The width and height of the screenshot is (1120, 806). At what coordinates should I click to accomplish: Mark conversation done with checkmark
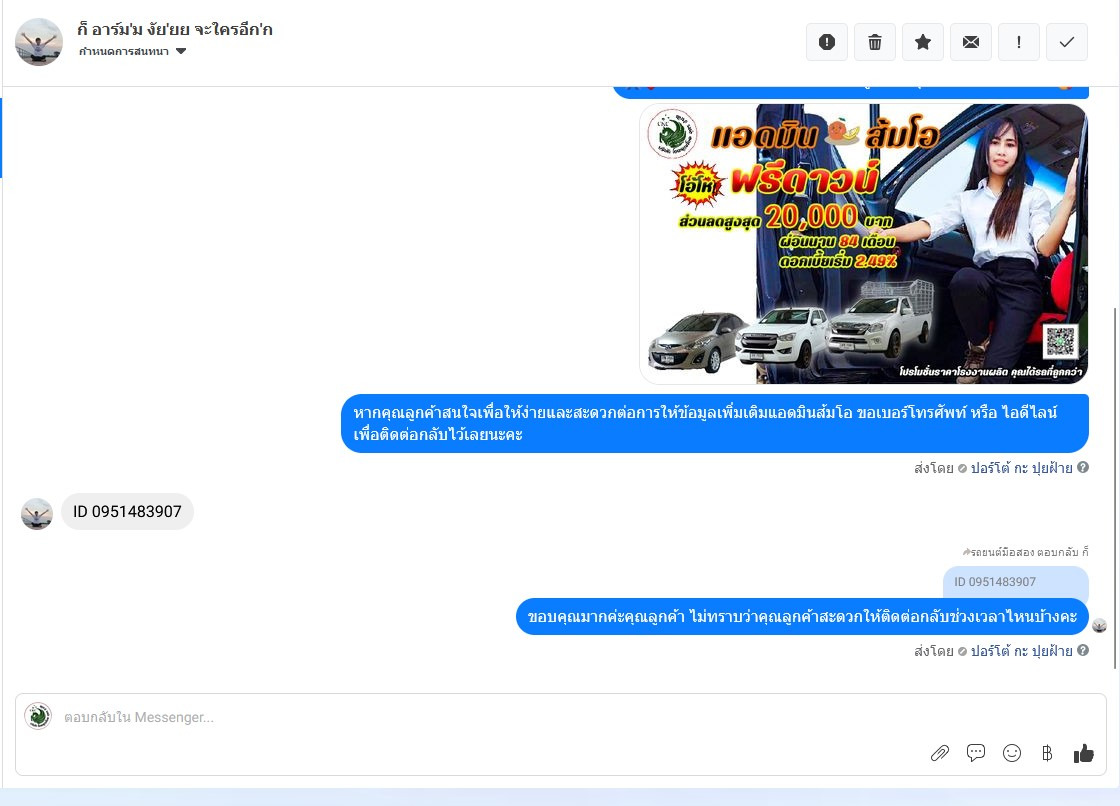tap(1066, 42)
